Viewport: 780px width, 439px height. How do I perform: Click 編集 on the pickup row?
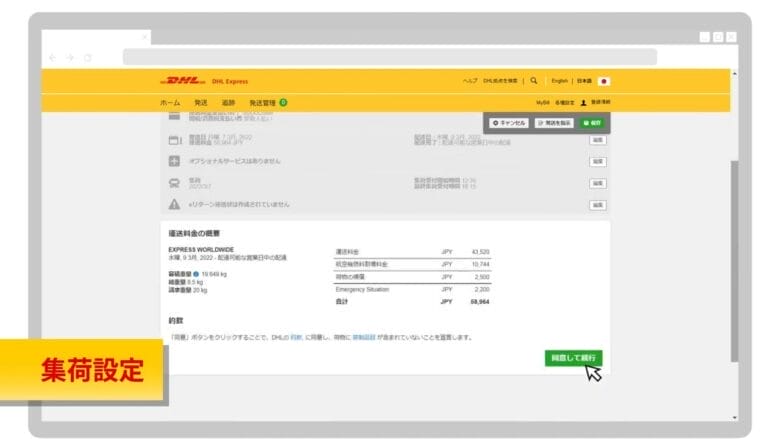[x=597, y=183]
